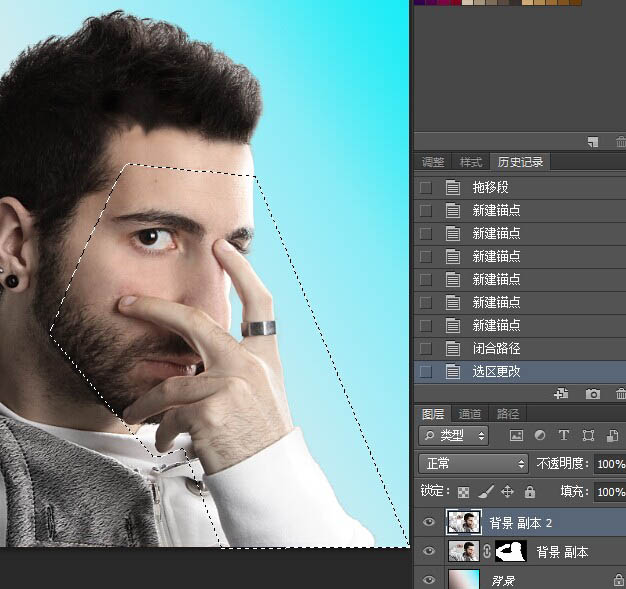Click magnifier icon in 类型 filter

430,435
